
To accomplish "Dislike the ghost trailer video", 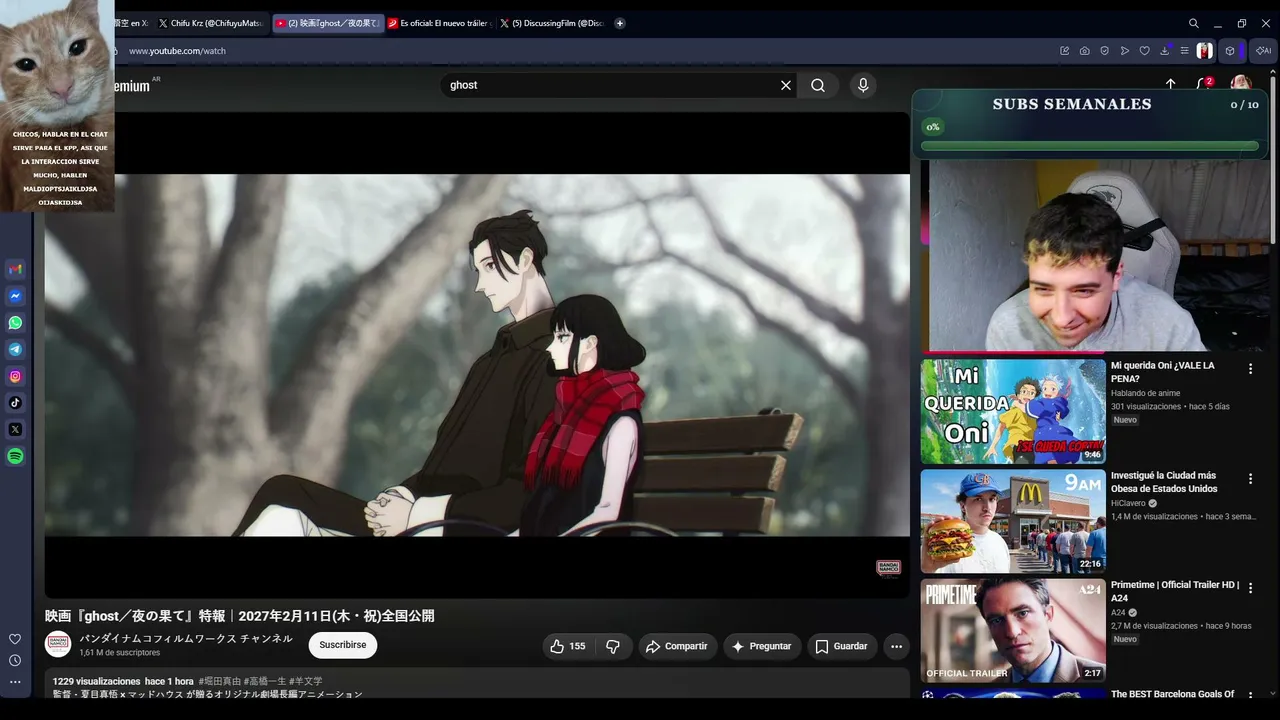I will coord(613,646).
